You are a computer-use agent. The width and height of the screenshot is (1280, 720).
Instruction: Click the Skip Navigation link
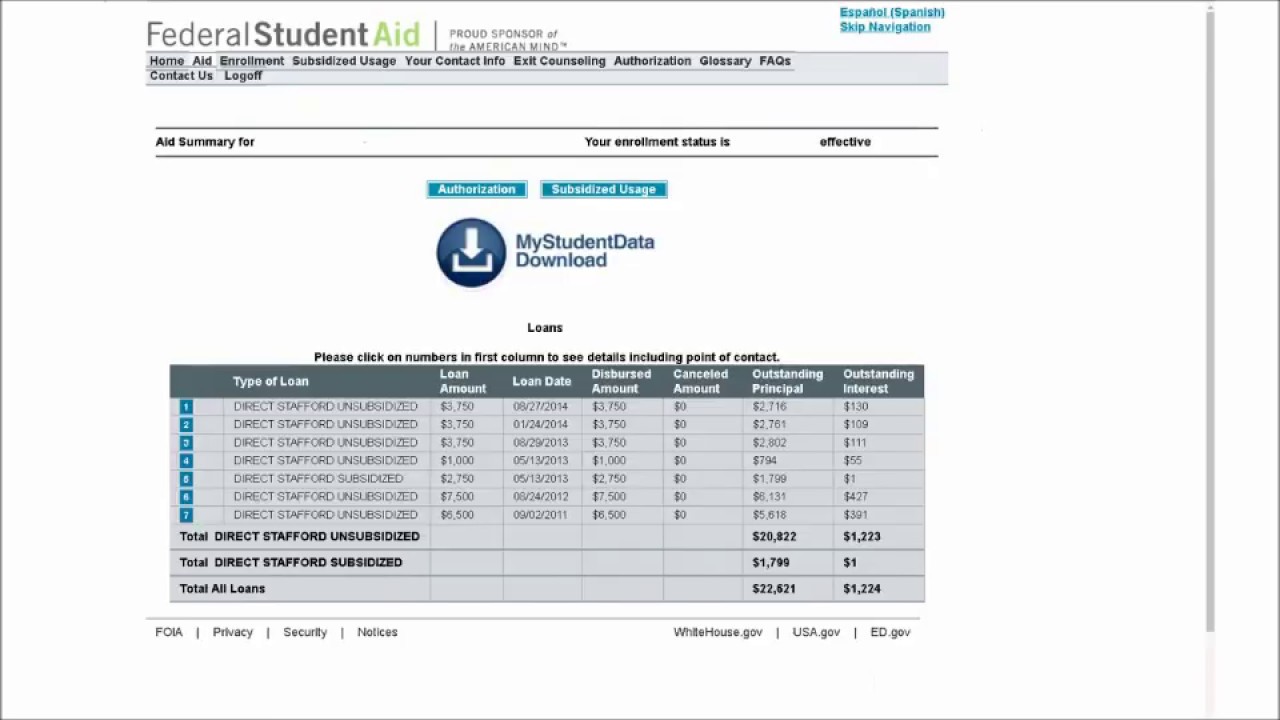pyautogui.click(x=885, y=27)
